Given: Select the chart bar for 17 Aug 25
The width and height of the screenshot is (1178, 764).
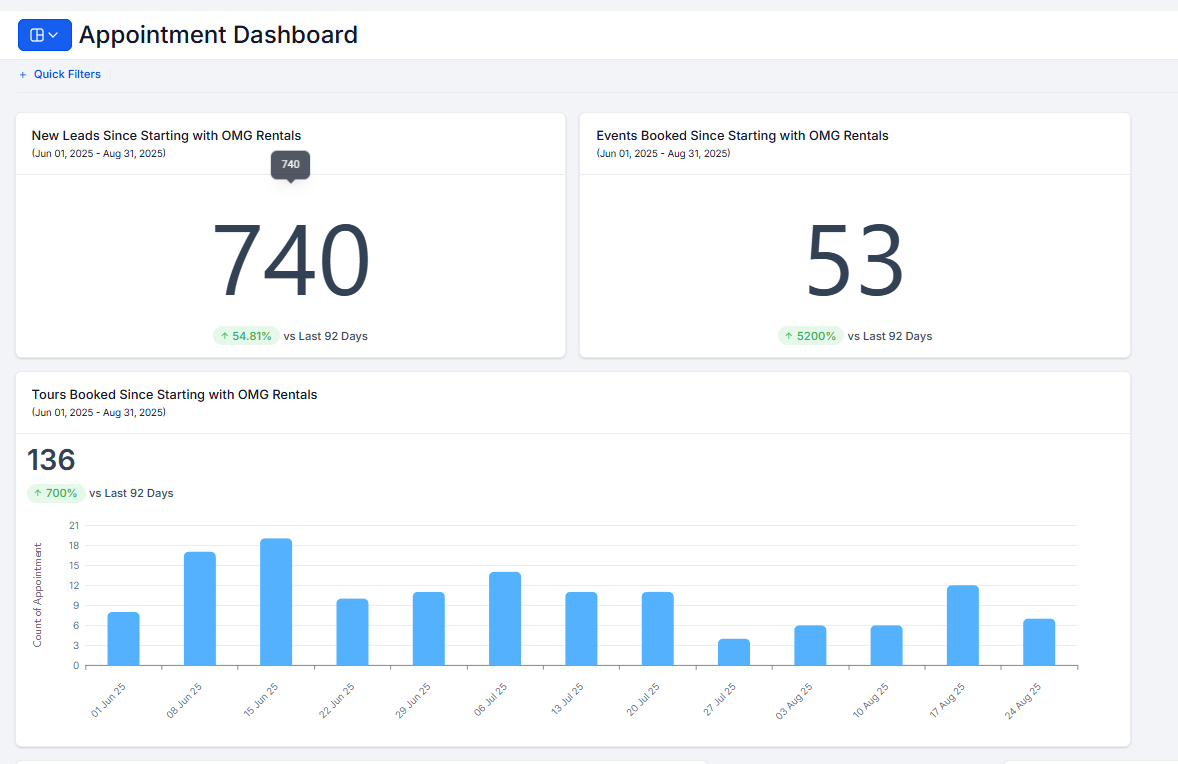Looking at the screenshot, I should coord(961,625).
